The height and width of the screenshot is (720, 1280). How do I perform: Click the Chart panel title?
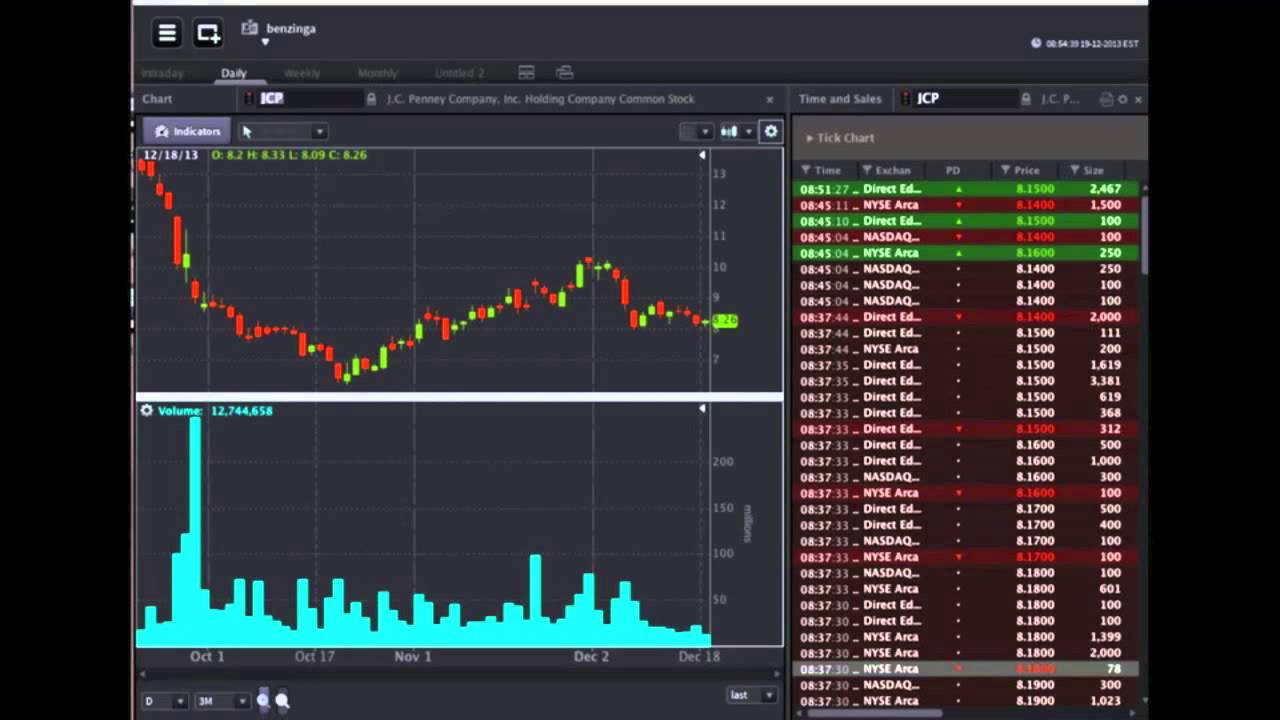coord(157,99)
